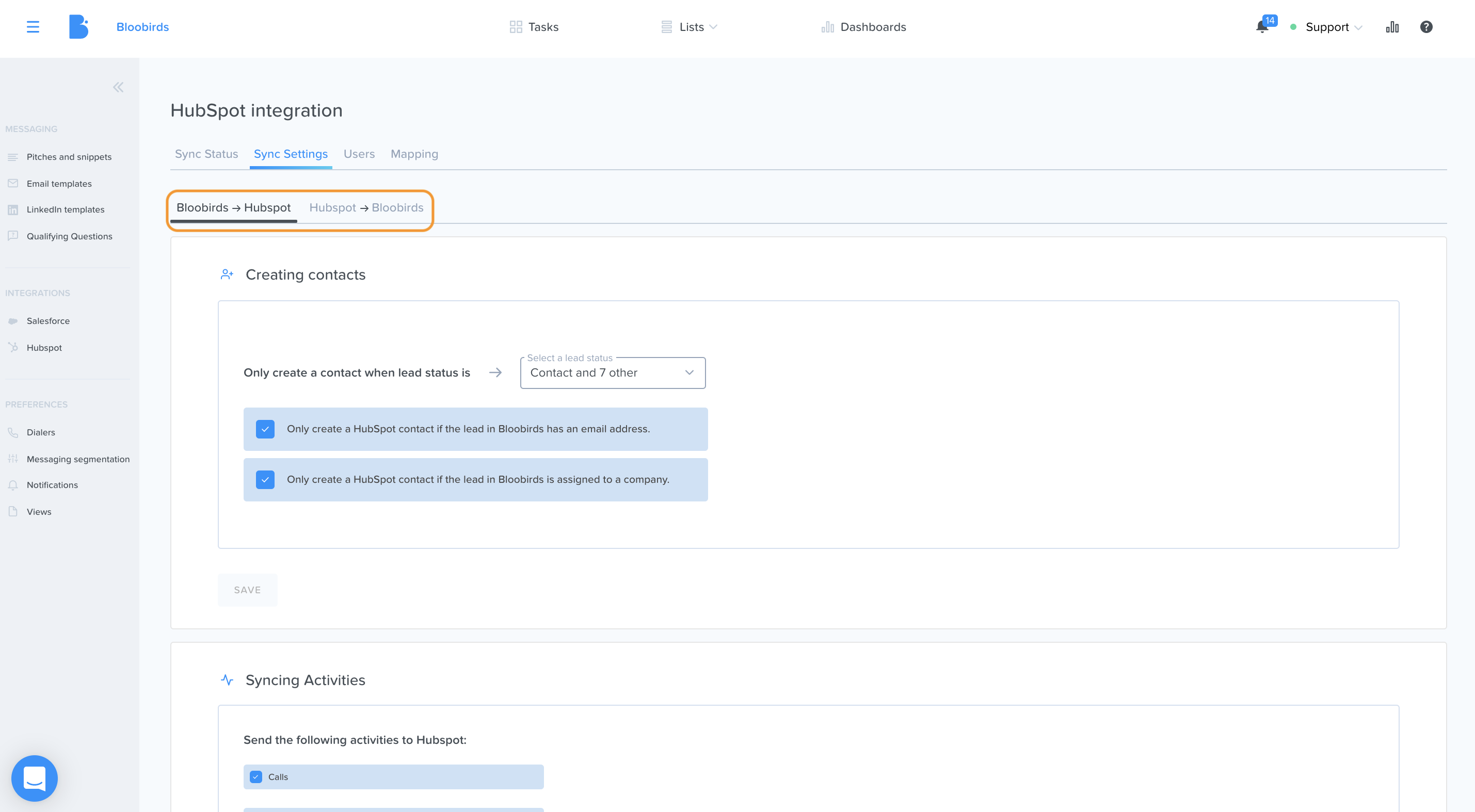Image resolution: width=1475 pixels, height=812 pixels.
Task: Click the Views document icon
Action: click(x=12, y=511)
